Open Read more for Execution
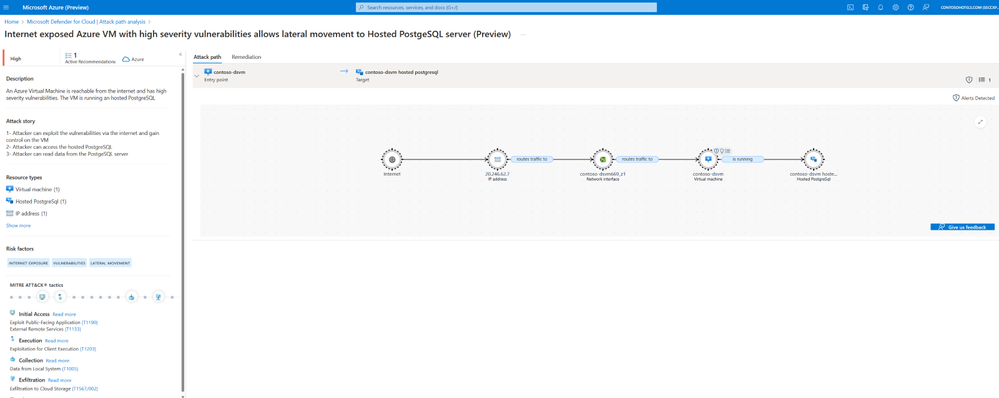Screen dimensions: 999x398 click(x=56, y=341)
